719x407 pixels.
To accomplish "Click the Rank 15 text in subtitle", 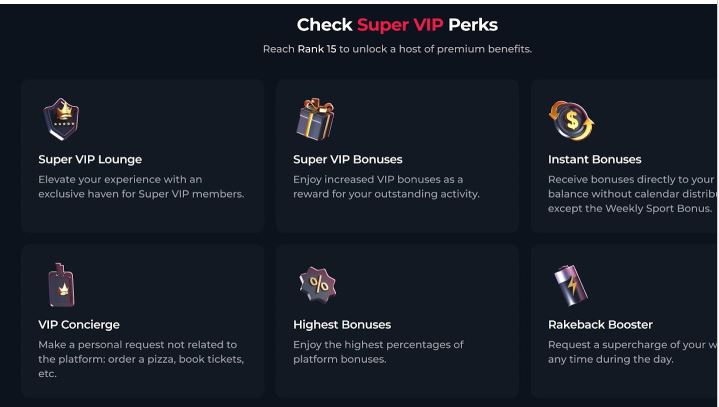I will click(317, 49).
